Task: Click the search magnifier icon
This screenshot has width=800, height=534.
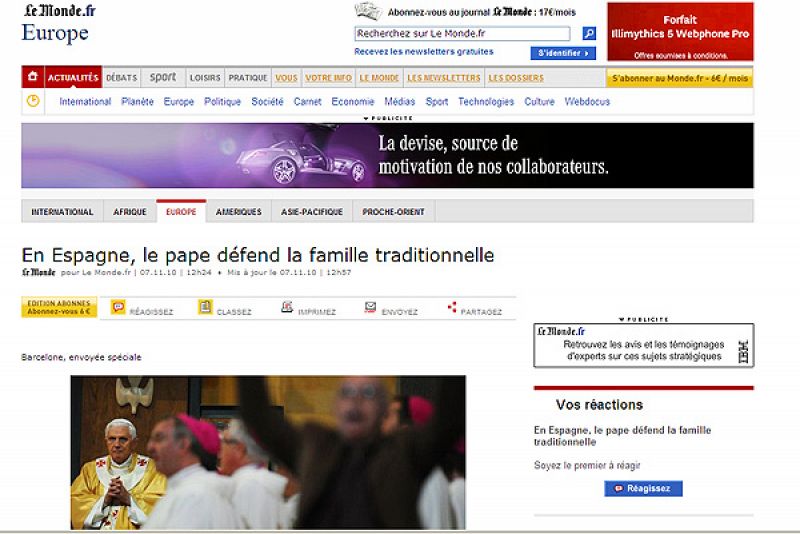Action: [x=589, y=34]
